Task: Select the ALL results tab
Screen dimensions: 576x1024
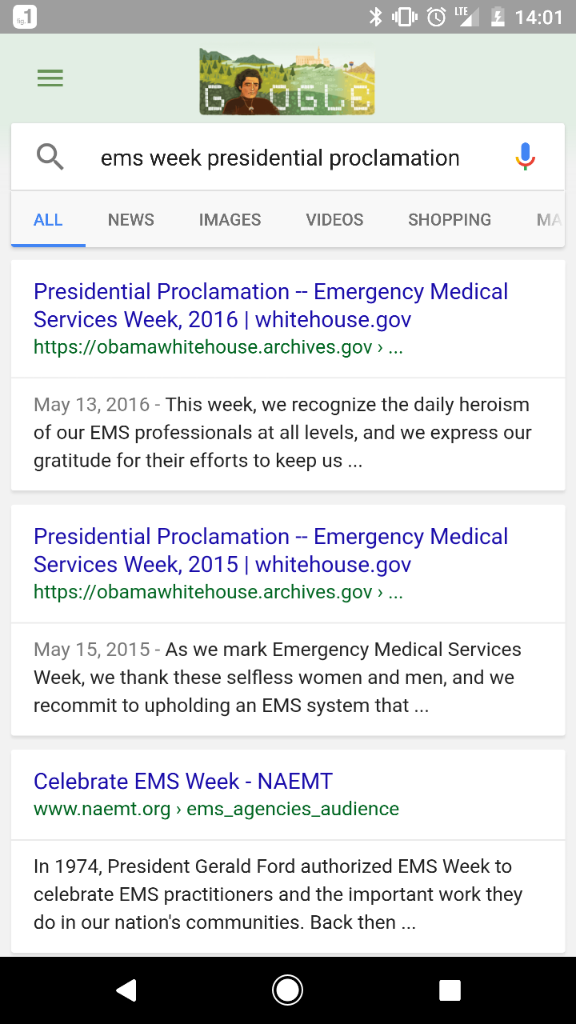Action: tap(48, 220)
